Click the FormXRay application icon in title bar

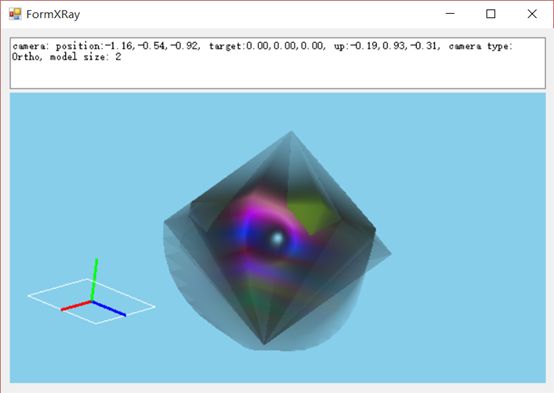15,14
